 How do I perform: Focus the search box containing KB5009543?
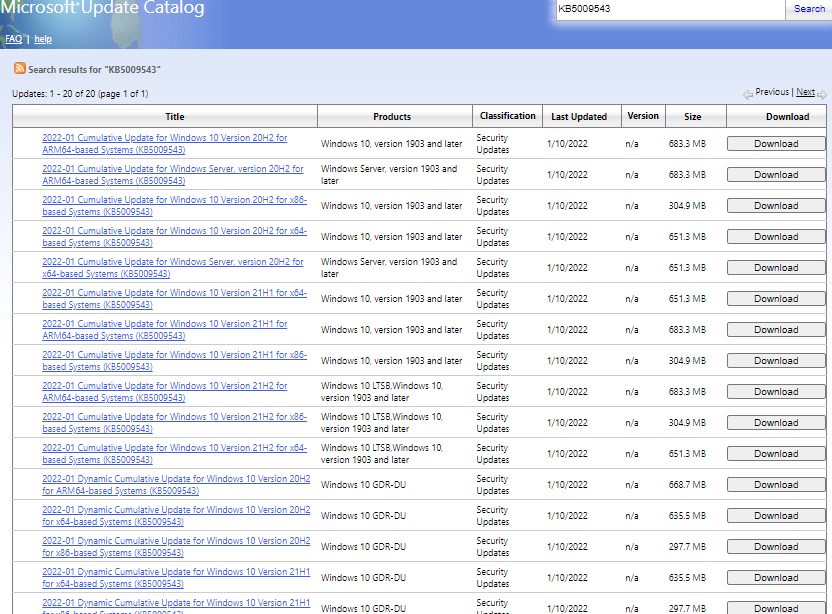pyautogui.click(x=669, y=9)
